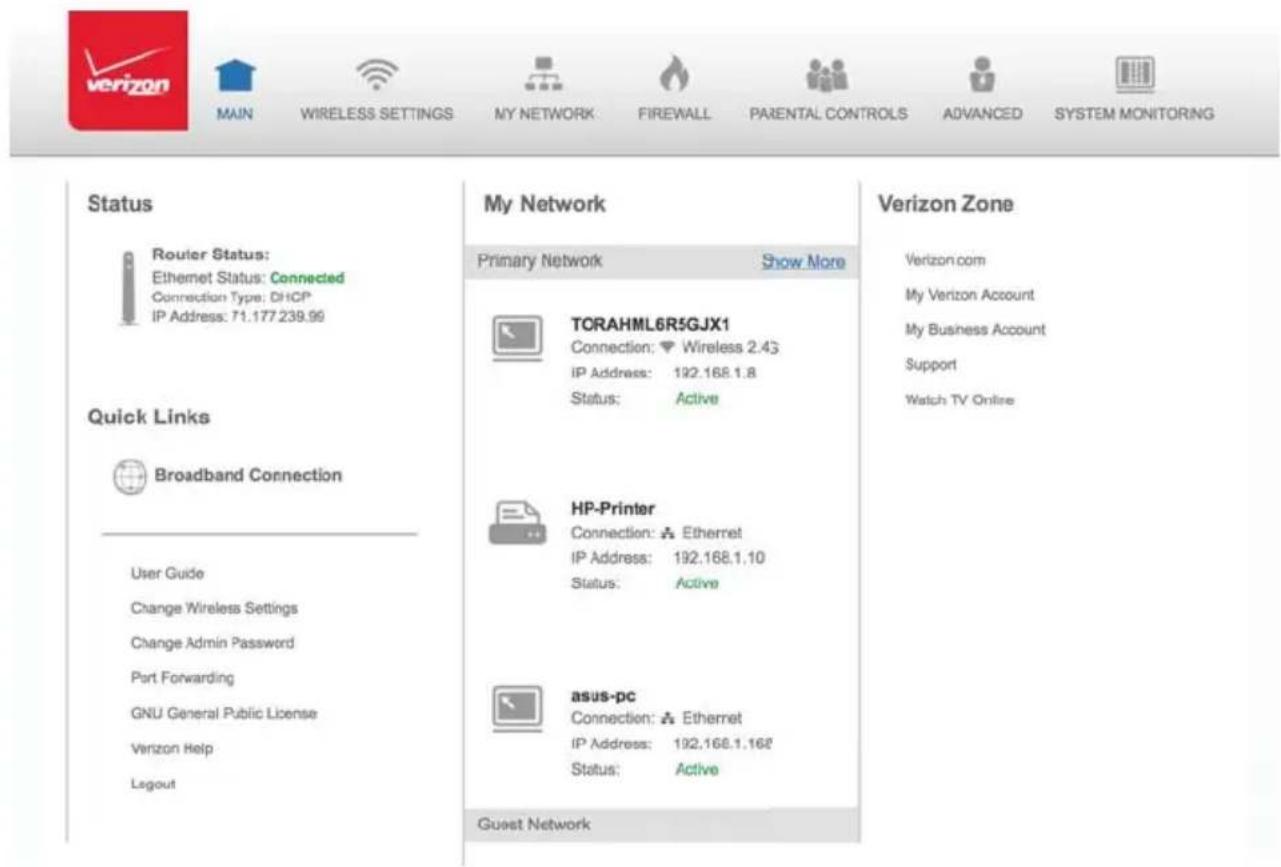This screenshot has width=1281, height=867.
Task: Open the Firewall flame icon
Action: (674, 74)
